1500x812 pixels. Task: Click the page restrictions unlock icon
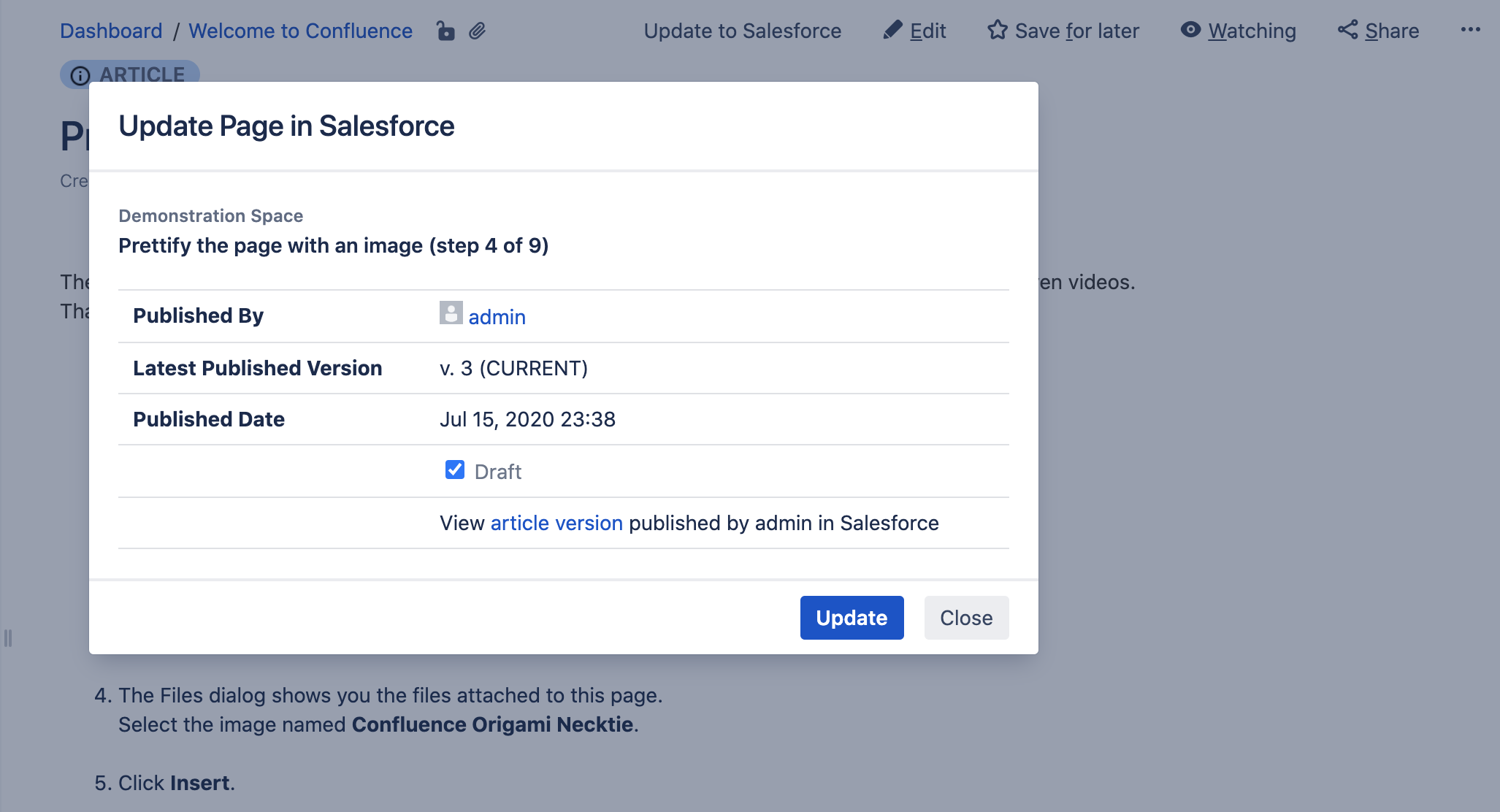(445, 31)
